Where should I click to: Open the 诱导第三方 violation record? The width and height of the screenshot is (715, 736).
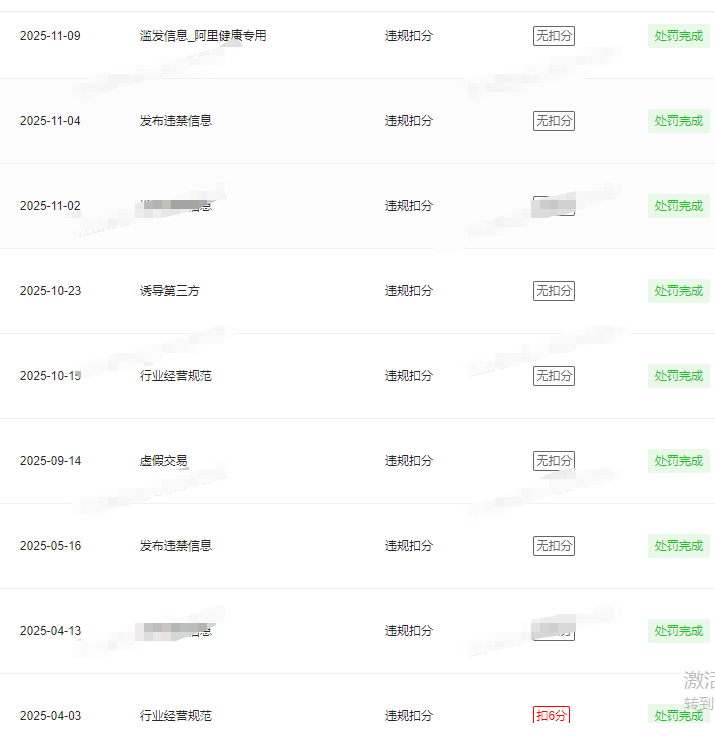170,291
